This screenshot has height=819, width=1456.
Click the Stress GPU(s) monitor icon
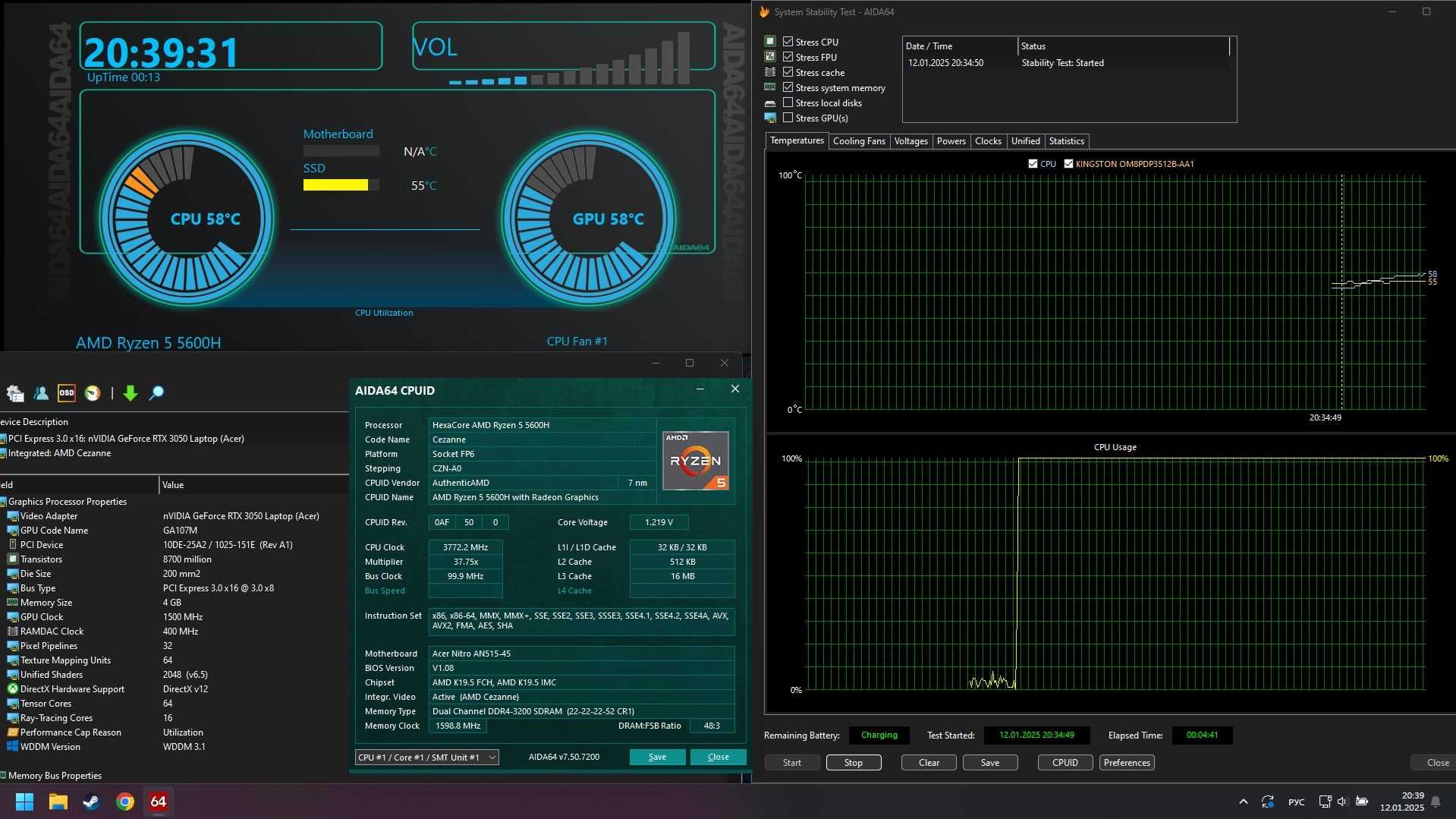click(770, 118)
